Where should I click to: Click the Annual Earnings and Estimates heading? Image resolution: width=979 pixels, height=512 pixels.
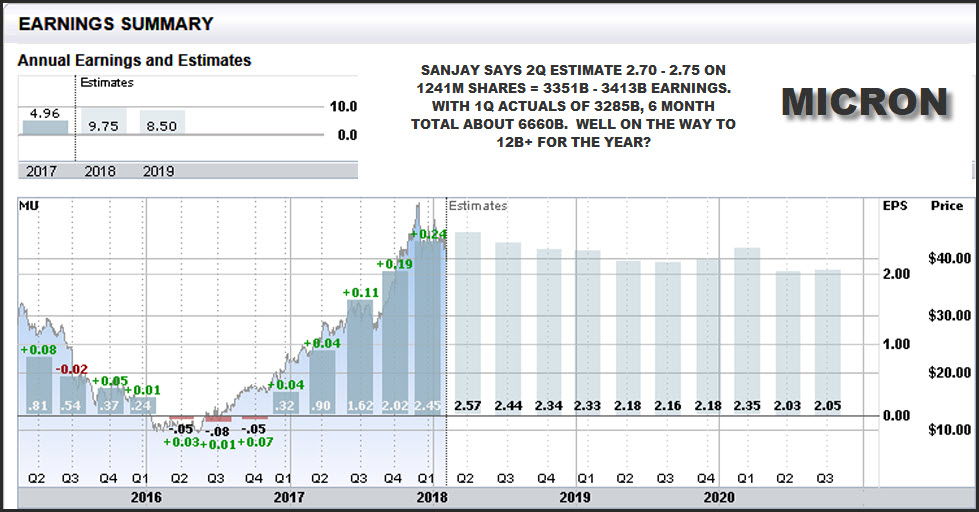point(134,61)
